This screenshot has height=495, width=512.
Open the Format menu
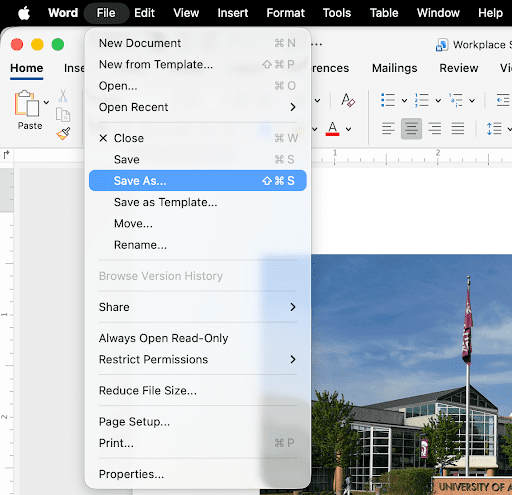point(286,13)
